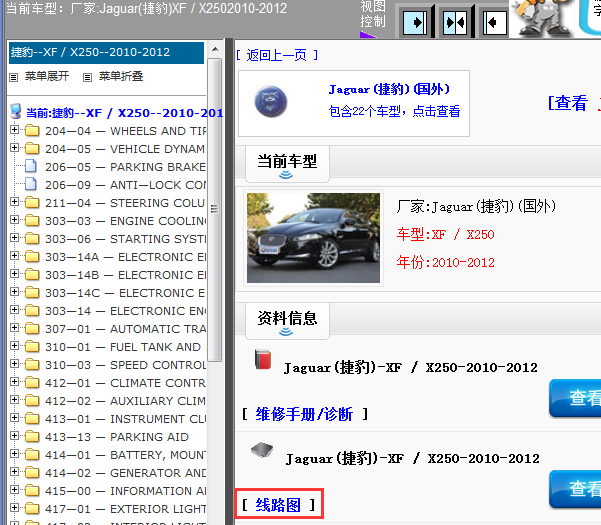
Task: Expand the 310-03 Speed Control node
Action: [15, 364]
